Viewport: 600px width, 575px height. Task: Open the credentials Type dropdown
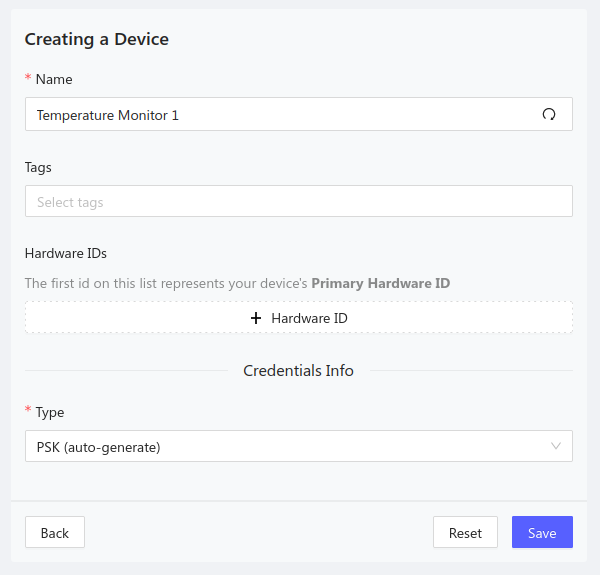pyautogui.click(x=299, y=446)
